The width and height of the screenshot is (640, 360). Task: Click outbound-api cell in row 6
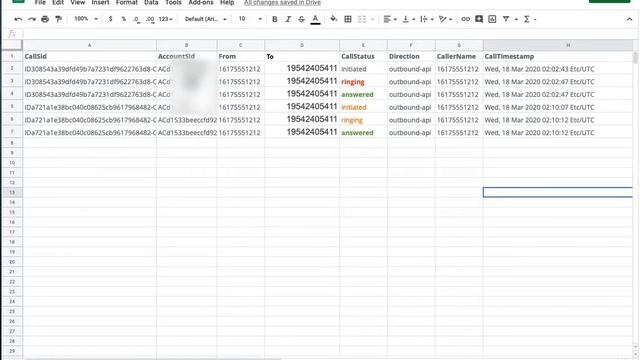pos(411,120)
